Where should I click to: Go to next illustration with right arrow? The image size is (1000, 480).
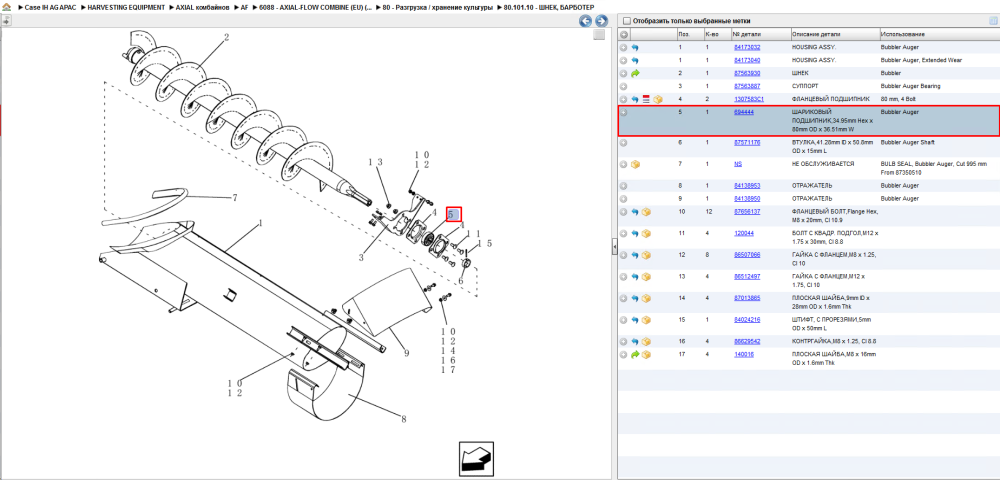pyautogui.click(x=600, y=21)
